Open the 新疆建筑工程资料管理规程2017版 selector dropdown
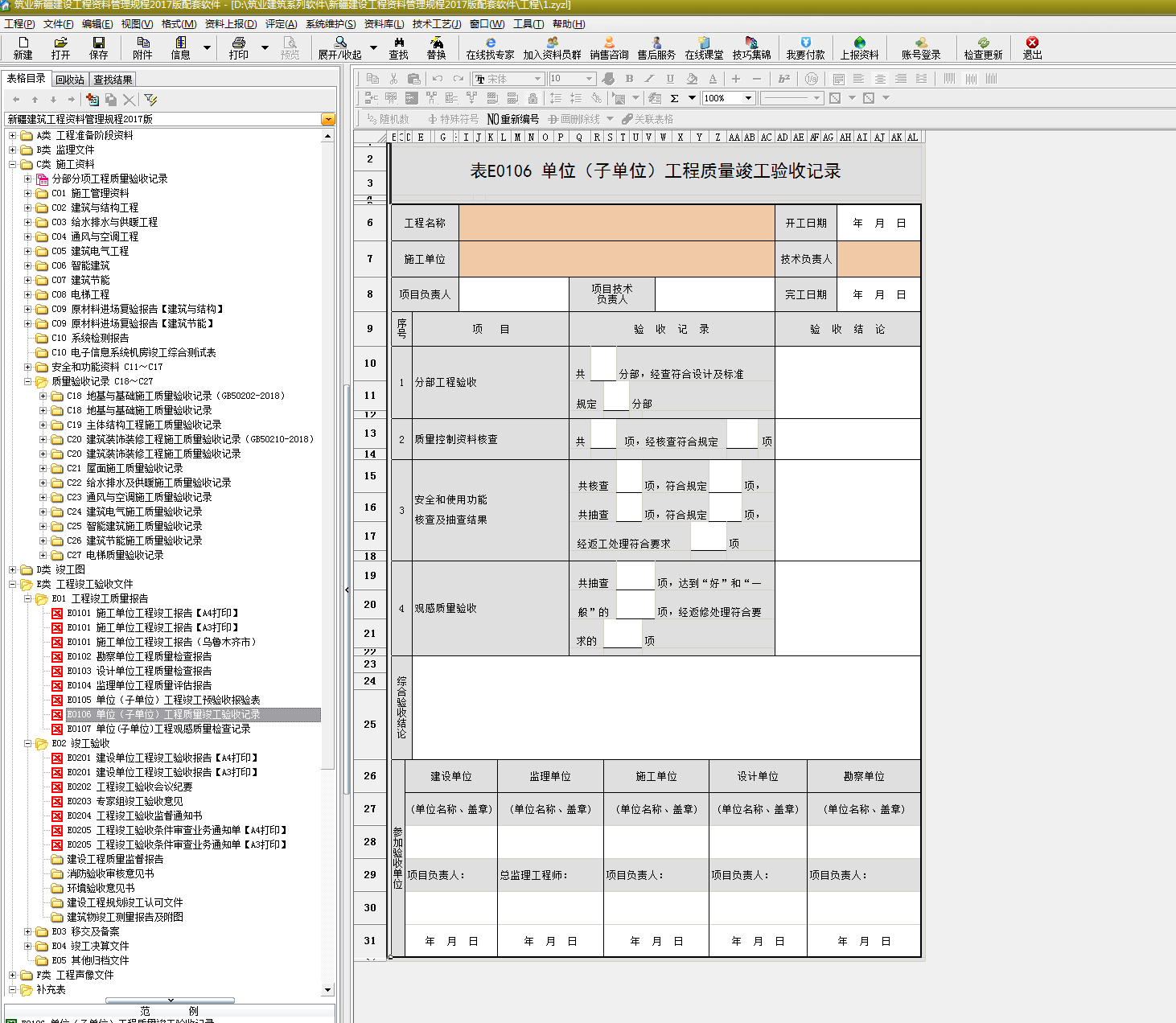The image size is (1176, 1023). [x=327, y=119]
